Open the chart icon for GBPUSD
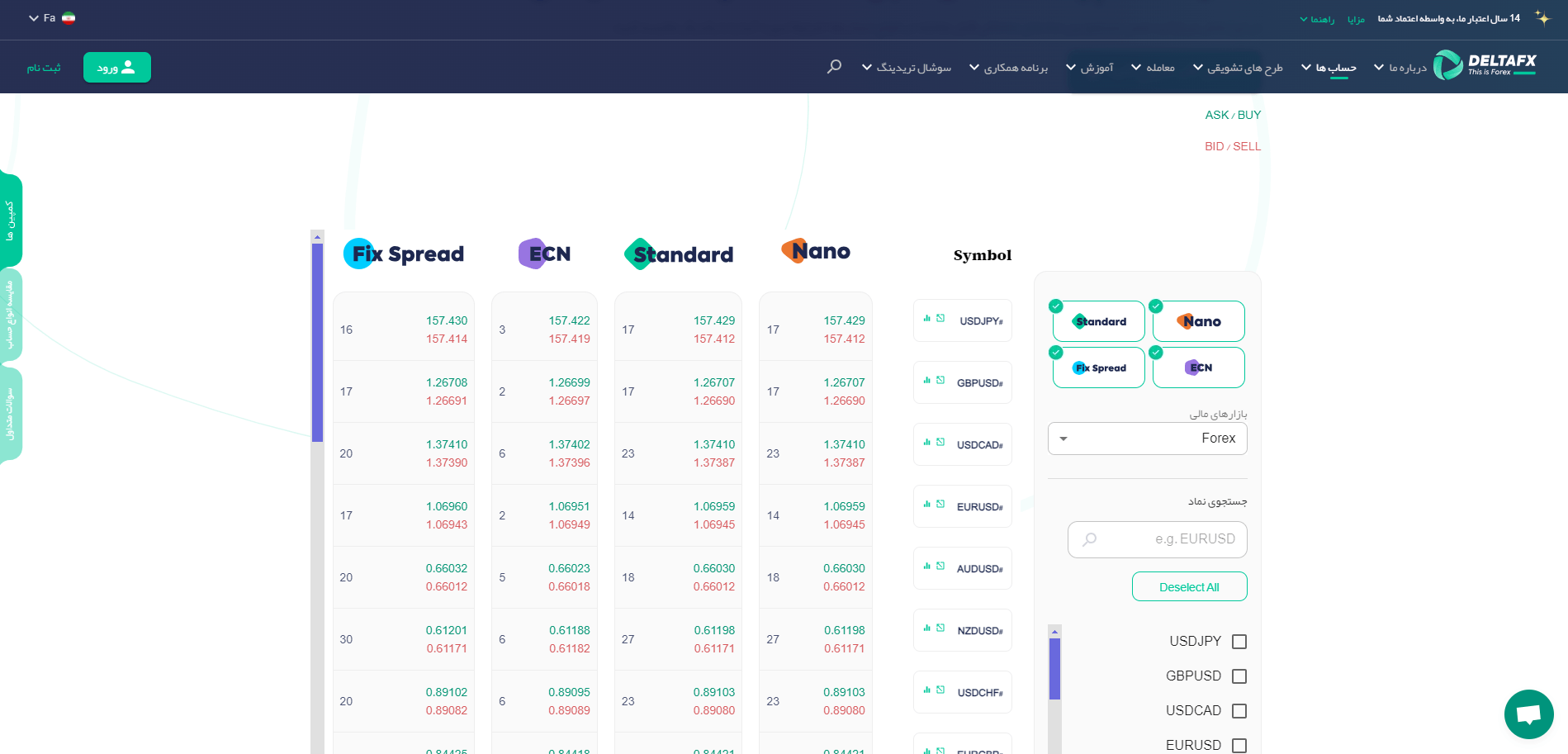The height and width of the screenshot is (754, 1568). 927,380
